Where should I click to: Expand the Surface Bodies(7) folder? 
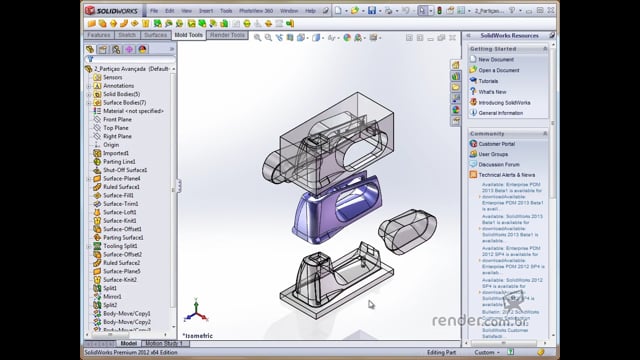coord(89,103)
